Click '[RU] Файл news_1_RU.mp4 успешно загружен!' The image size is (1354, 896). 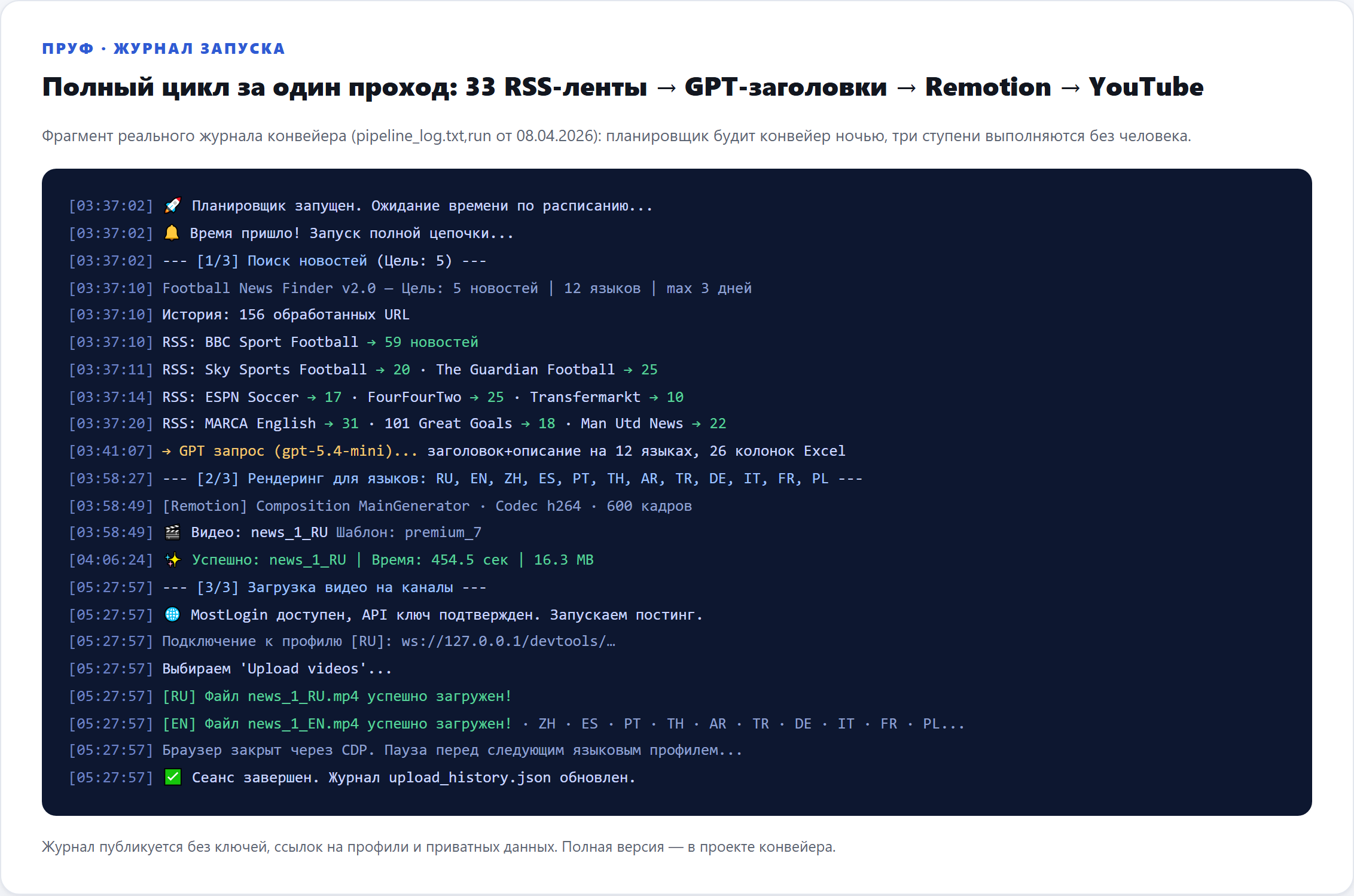point(337,696)
